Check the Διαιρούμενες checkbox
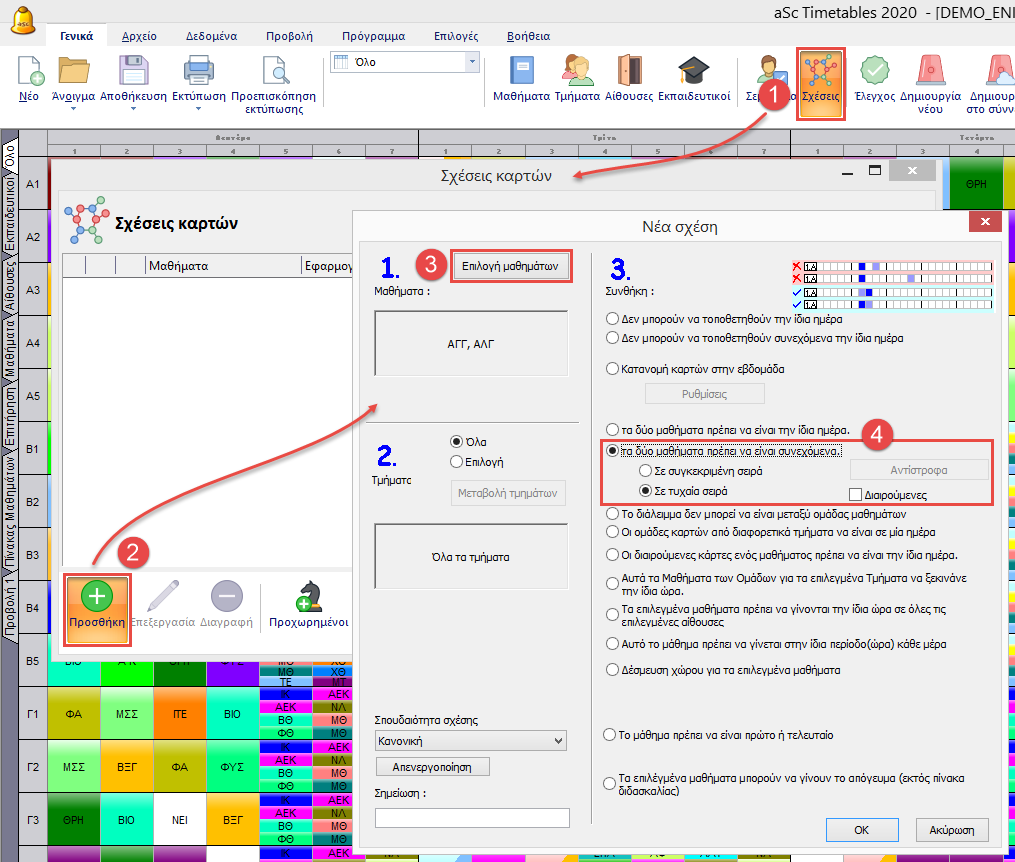Viewport: 1015px width, 862px height. point(855,493)
